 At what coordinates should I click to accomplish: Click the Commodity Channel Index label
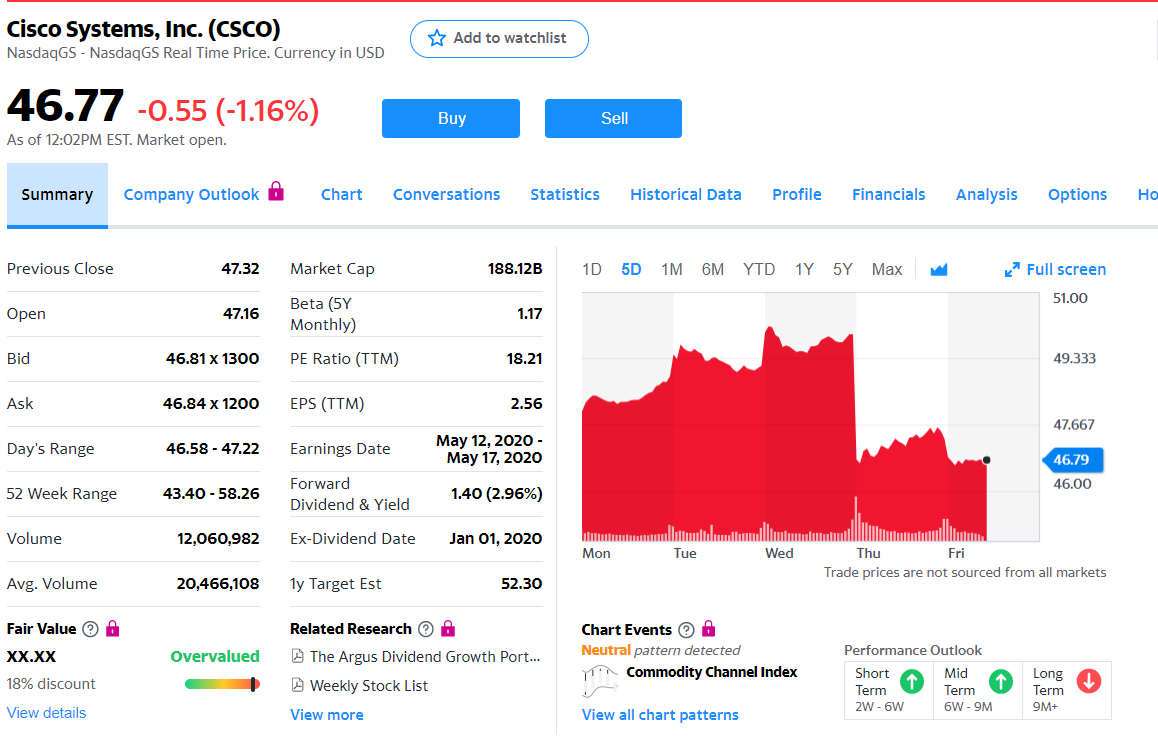[x=712, y=672]
